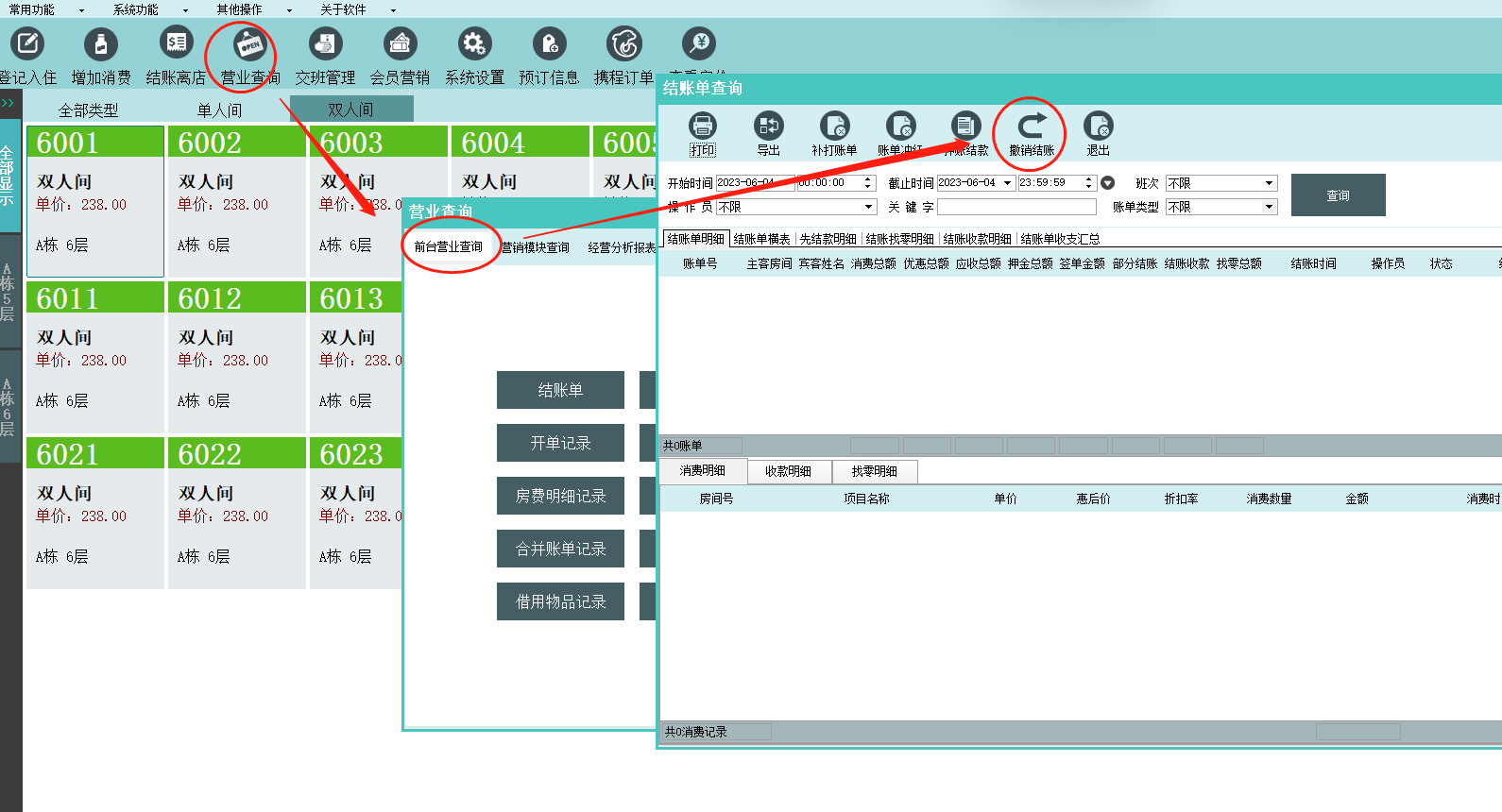Click the 增加消费 add consumption icon

[101, 44]
